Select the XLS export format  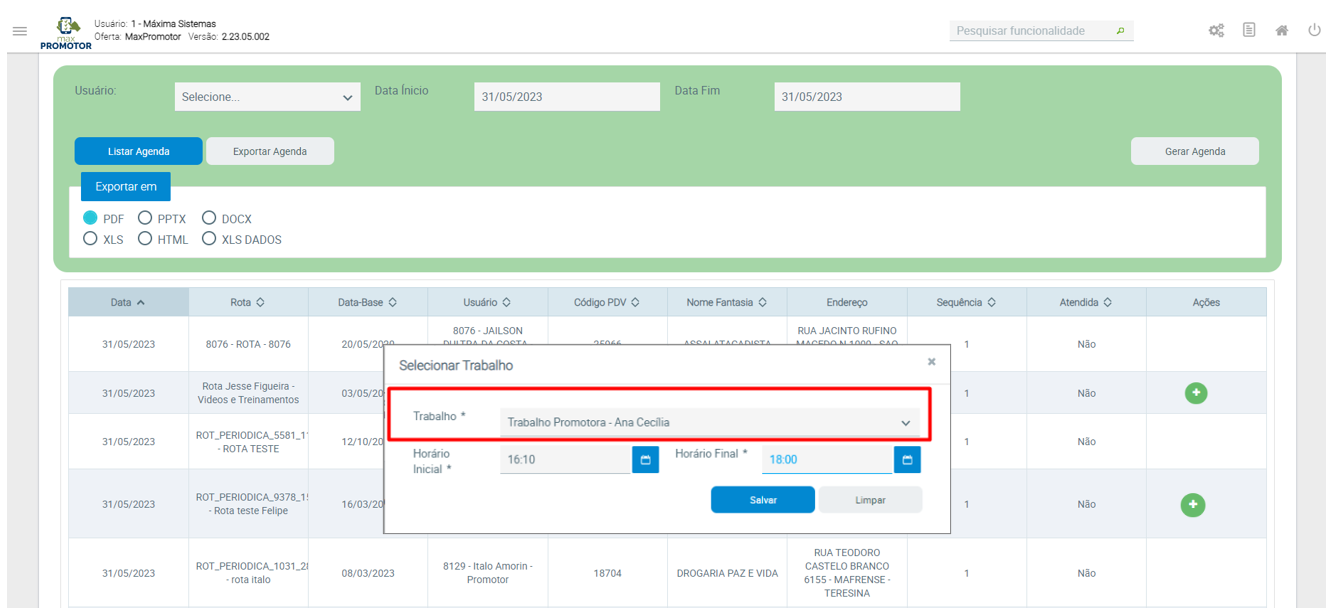[x=91, y=239]
